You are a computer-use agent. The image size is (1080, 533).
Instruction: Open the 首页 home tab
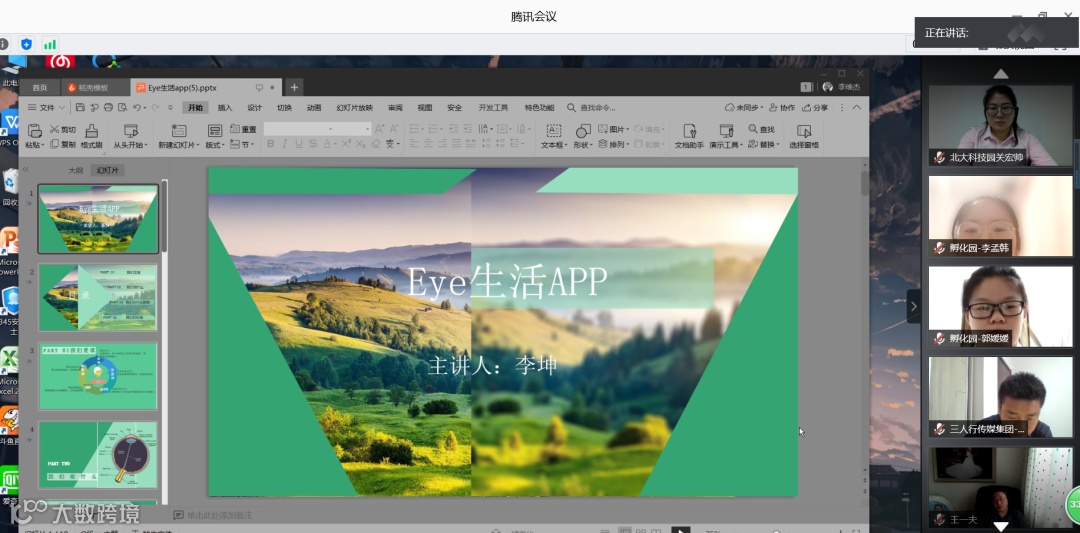pos(40,87)
